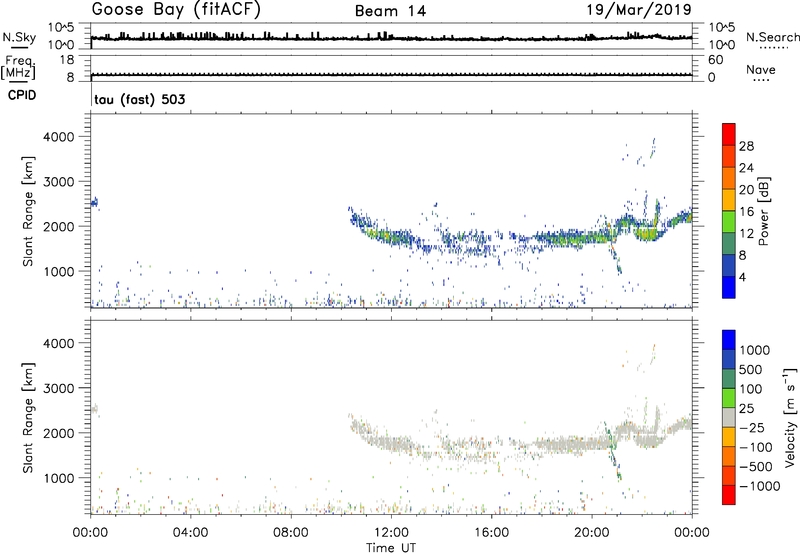The height and width of the screenshot is (554, 800).
Task: Click the 'Time UT' axis label
Action: click(x=391, y=548)
